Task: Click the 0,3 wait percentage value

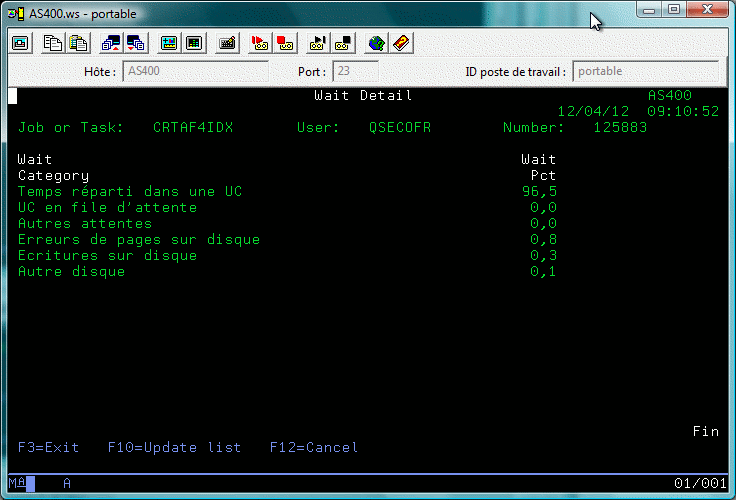Action: tap(544, 255)
